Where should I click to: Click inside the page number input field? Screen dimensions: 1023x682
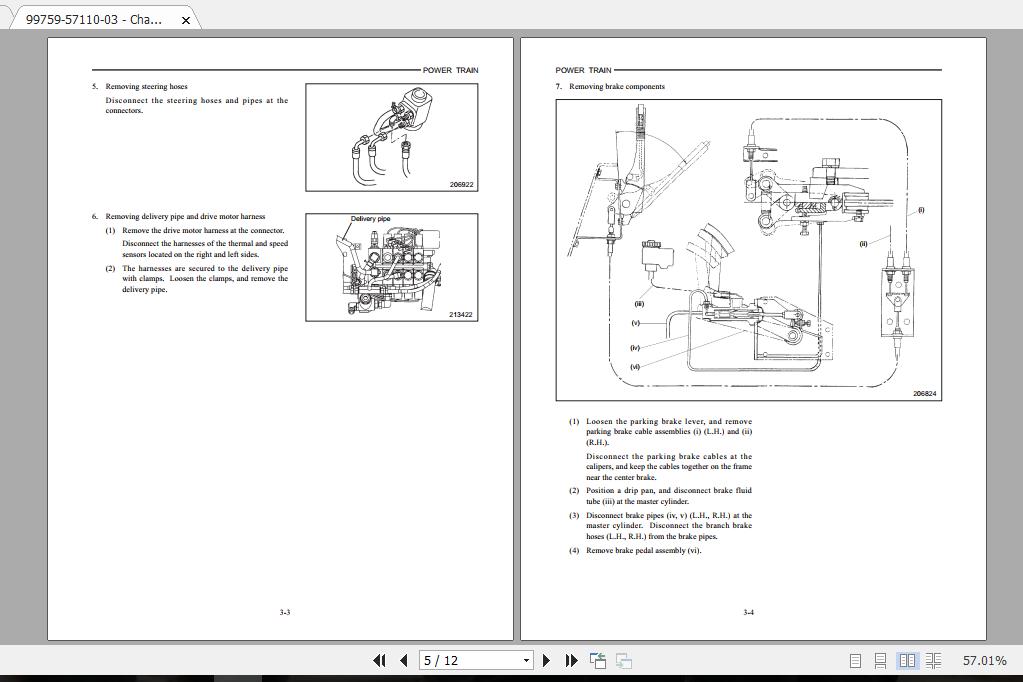click(460, 660)
